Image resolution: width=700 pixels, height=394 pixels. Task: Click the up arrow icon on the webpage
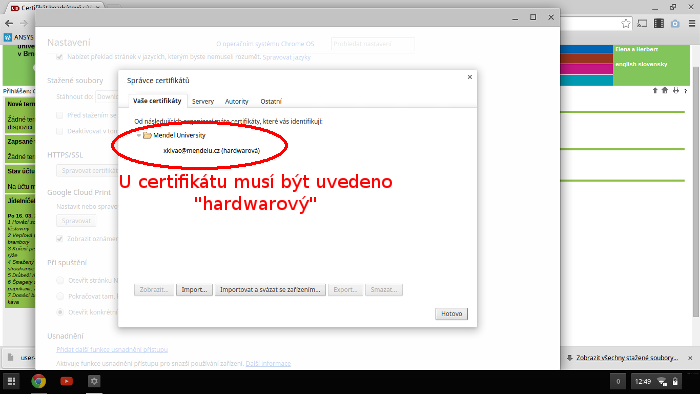[x=655, y=91]
